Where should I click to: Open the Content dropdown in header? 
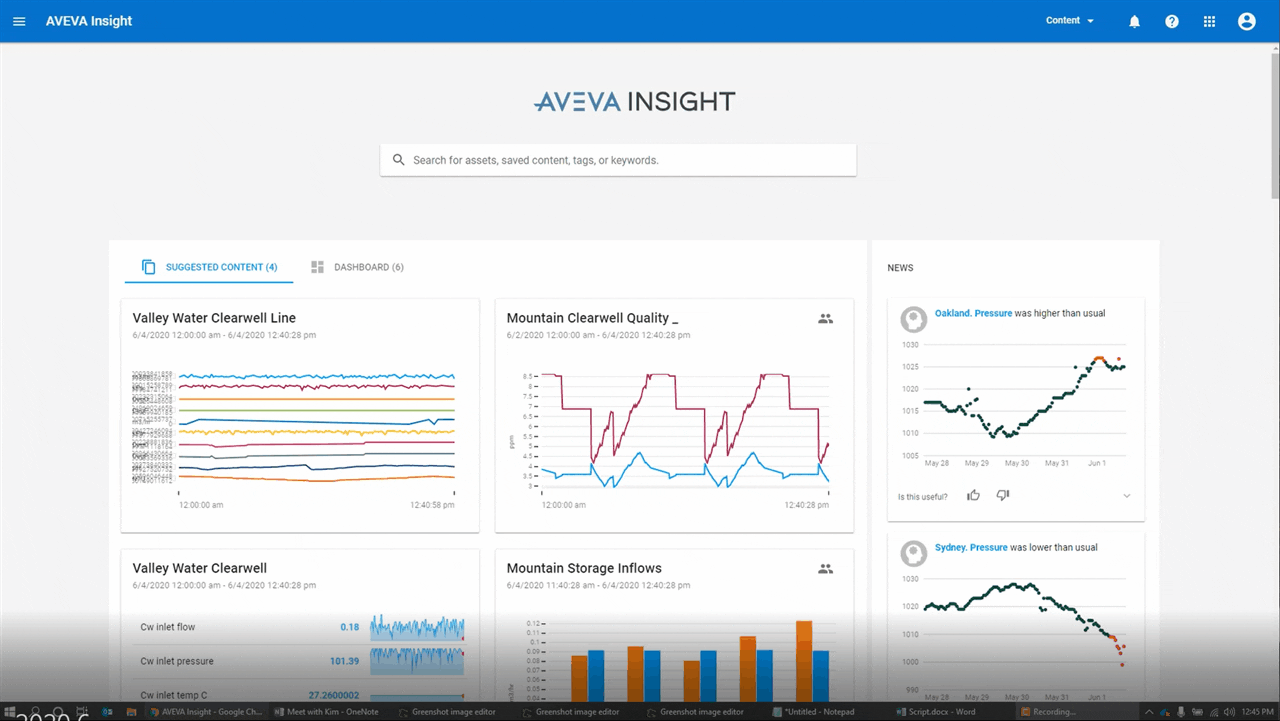1070,21
